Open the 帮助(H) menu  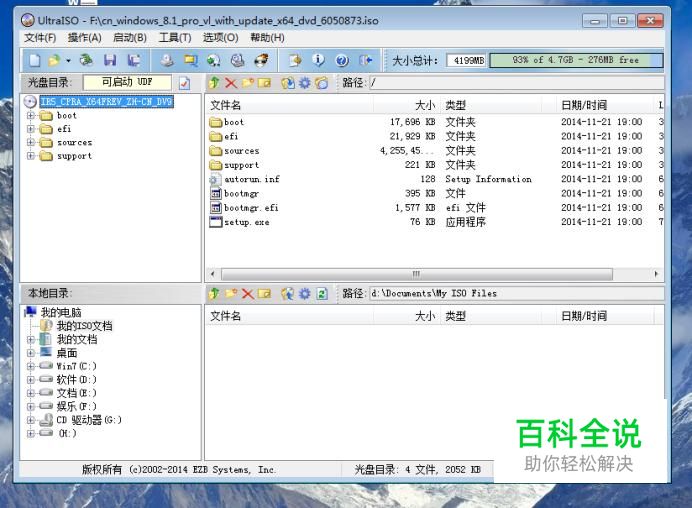tap(267, 38)
